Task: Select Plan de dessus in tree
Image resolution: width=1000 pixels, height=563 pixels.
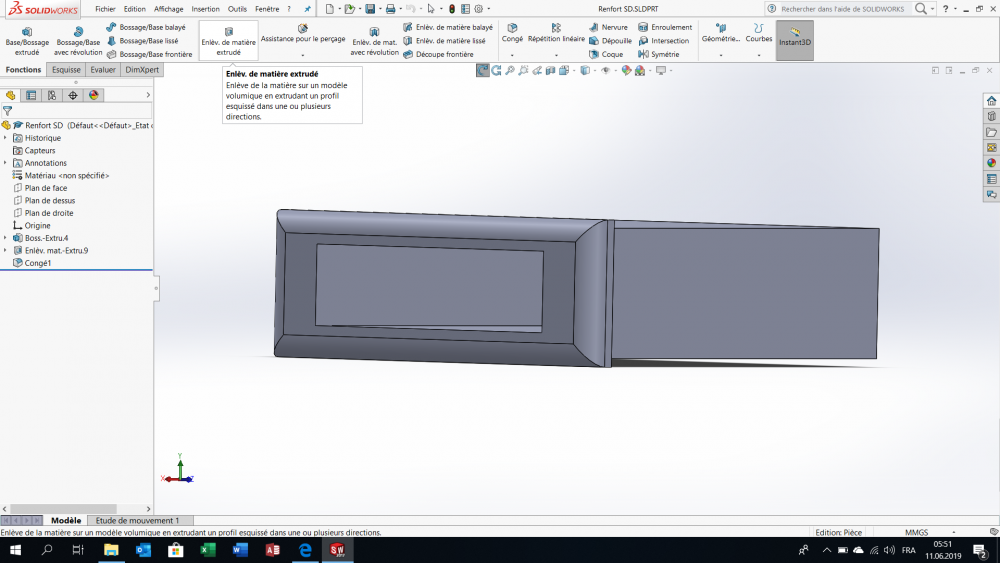Action: tap(49, 200)
